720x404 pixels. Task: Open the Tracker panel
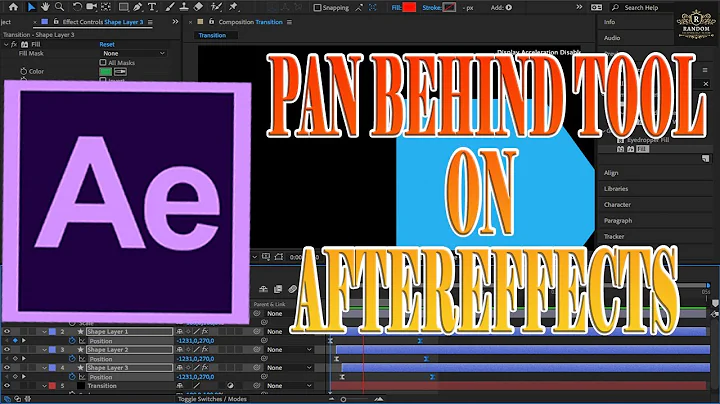pos(614,236)
